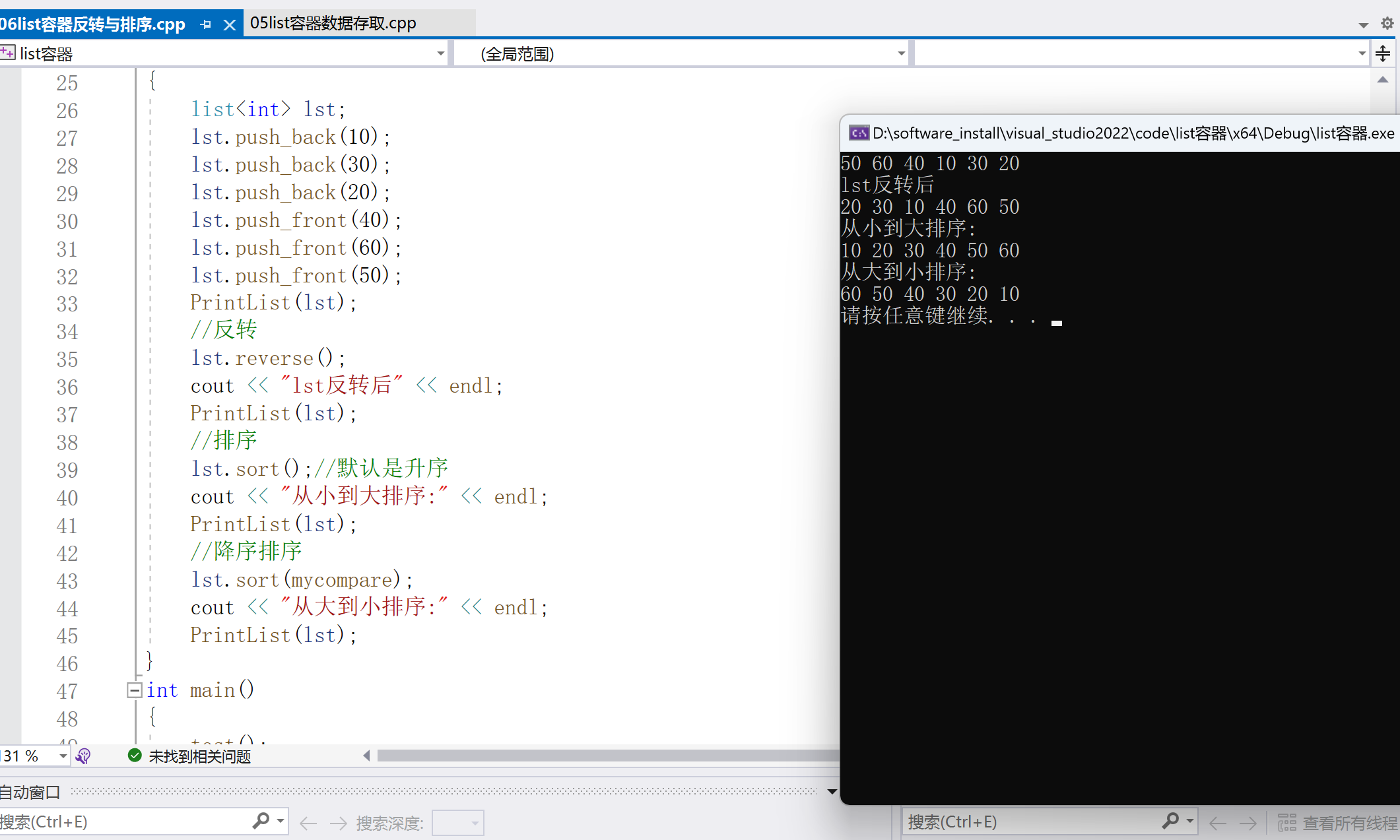Click the left arrow of the horizontal scrollbar
This screenshot has width=1400, height=840.
[367, 756]
